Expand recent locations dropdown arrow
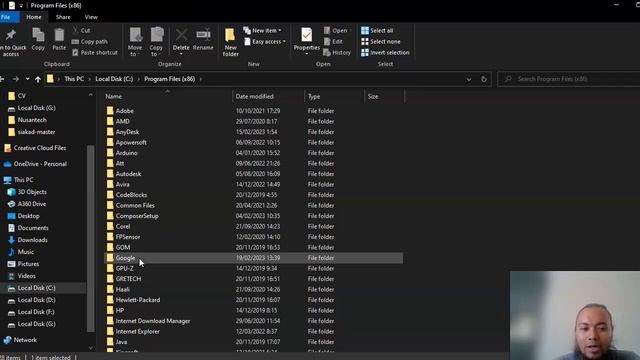The image size is (640, 360). pyautogui.click(x=27, y=79)
